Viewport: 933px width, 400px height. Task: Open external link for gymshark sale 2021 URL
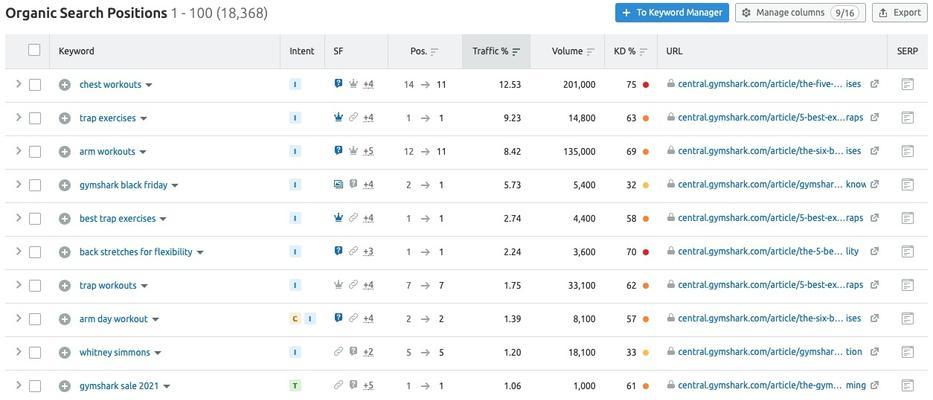tap(874, 386)
